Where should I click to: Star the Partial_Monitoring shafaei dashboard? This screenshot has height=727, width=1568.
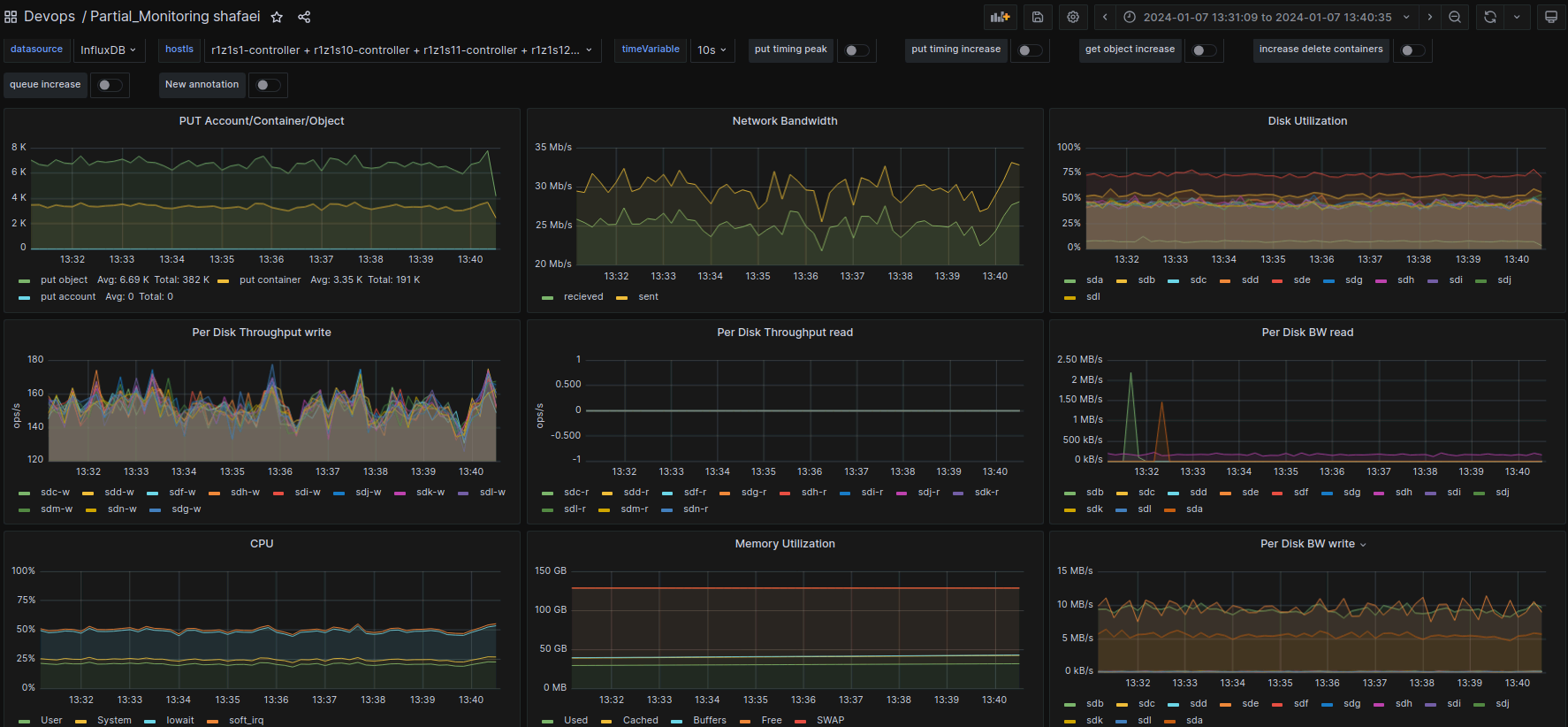click(x=277, y=17)
